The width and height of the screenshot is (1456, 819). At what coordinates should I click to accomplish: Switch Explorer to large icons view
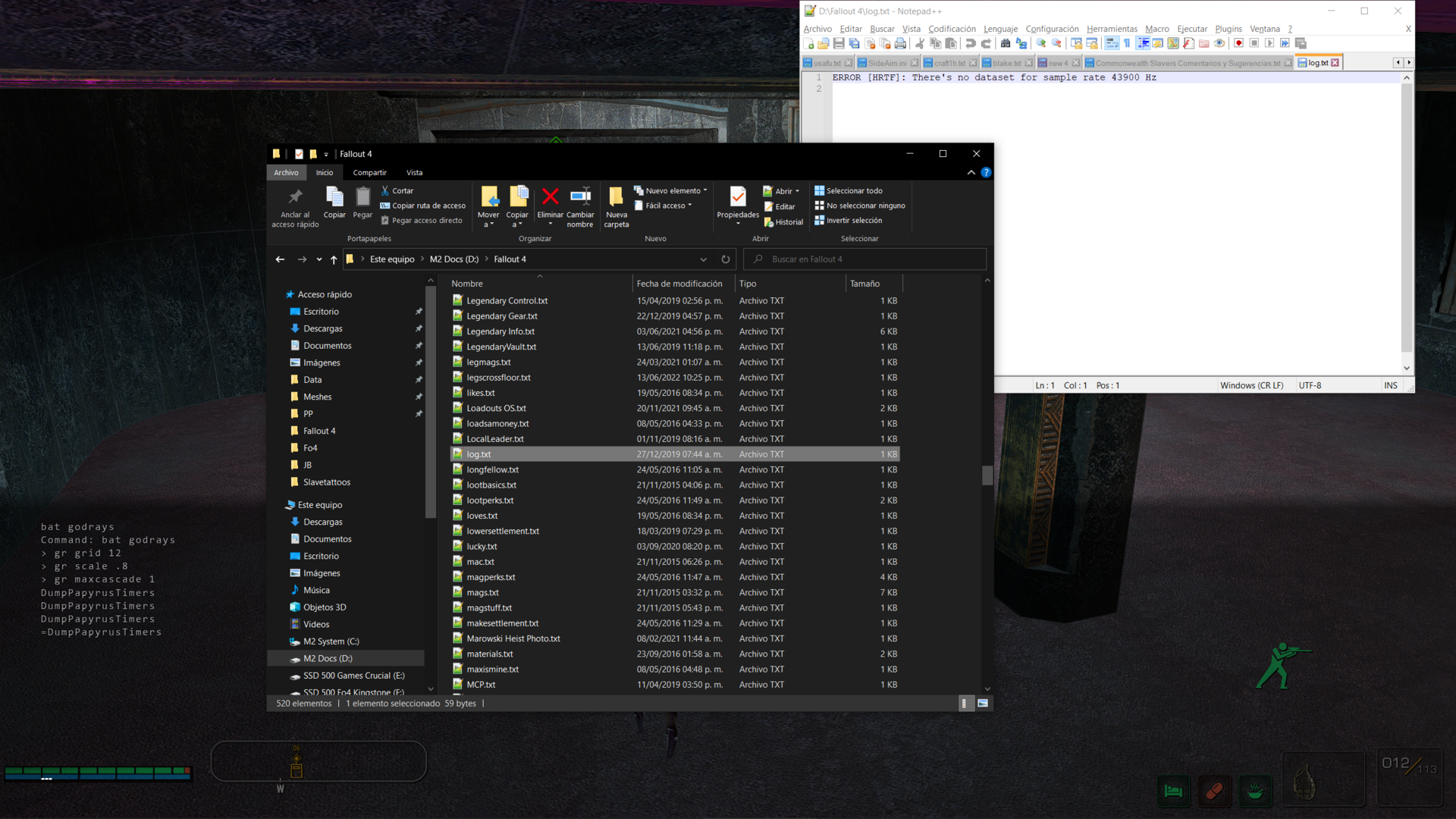983,704
